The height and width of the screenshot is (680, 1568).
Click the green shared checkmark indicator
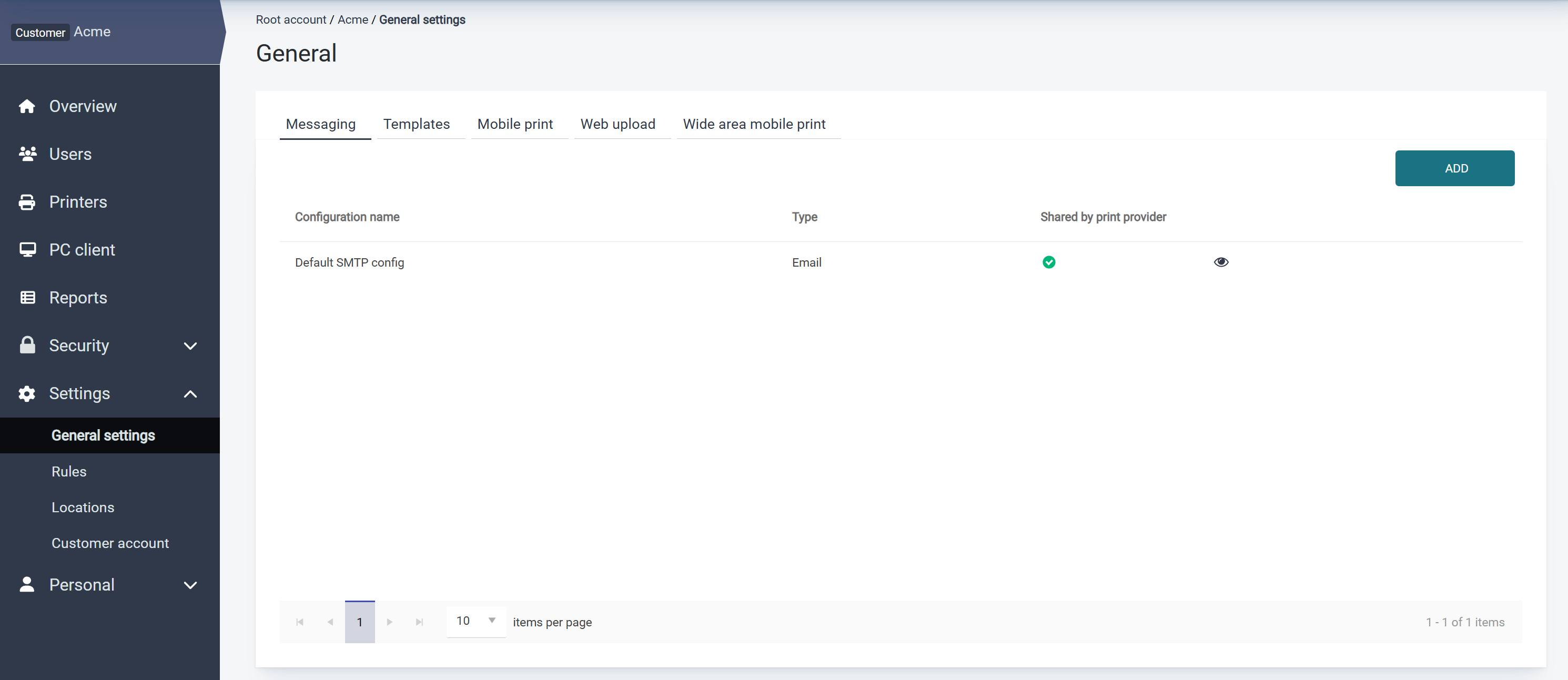point(1048,262)
